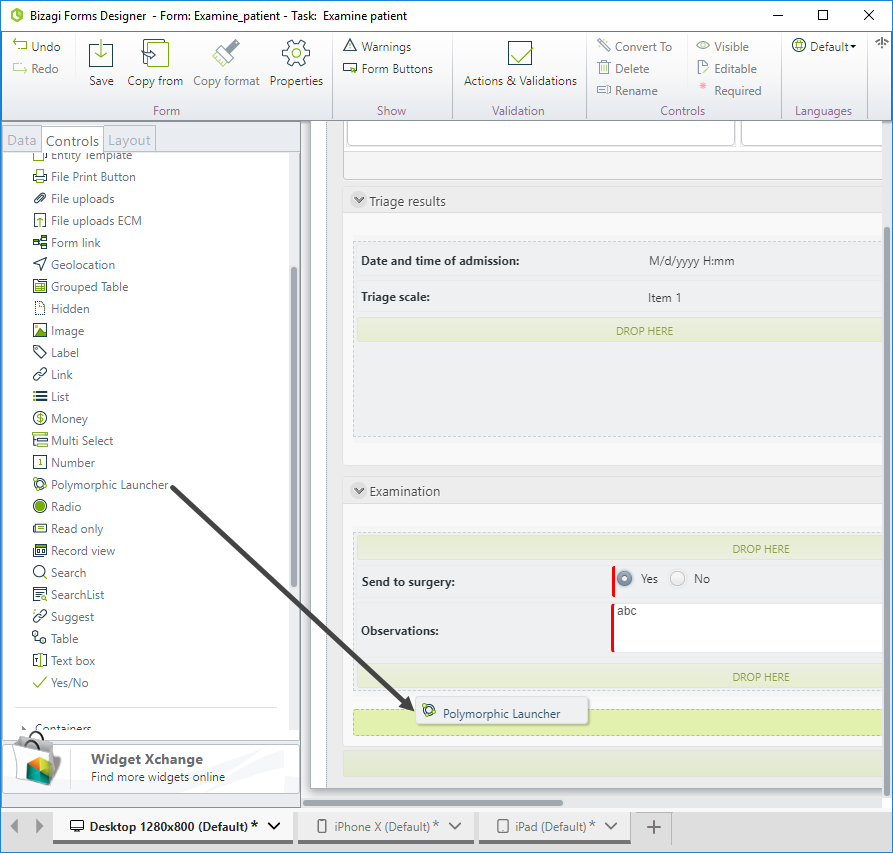Add a new device tab with plus

click(654, 827)
